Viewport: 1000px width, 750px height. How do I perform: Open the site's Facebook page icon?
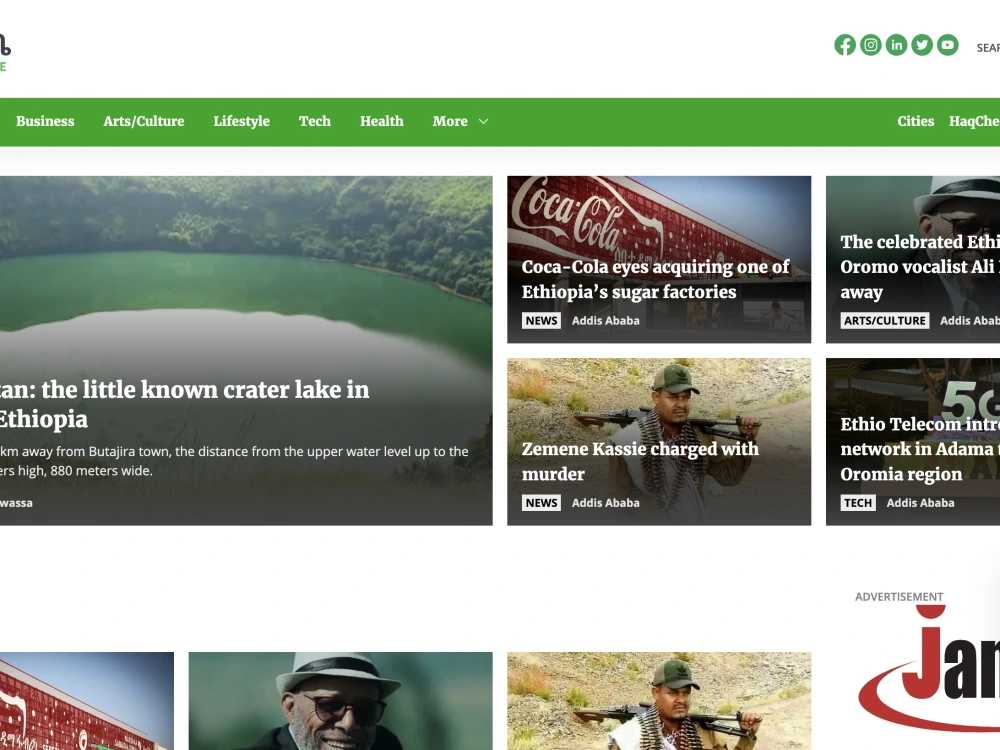click(844, 44)
